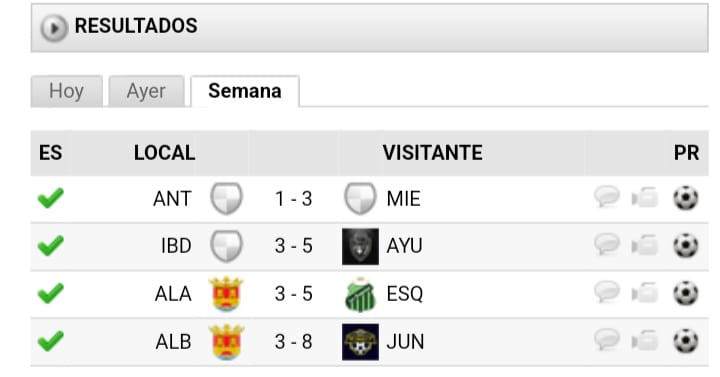Click the MIE visiting team name

(404, 199)
